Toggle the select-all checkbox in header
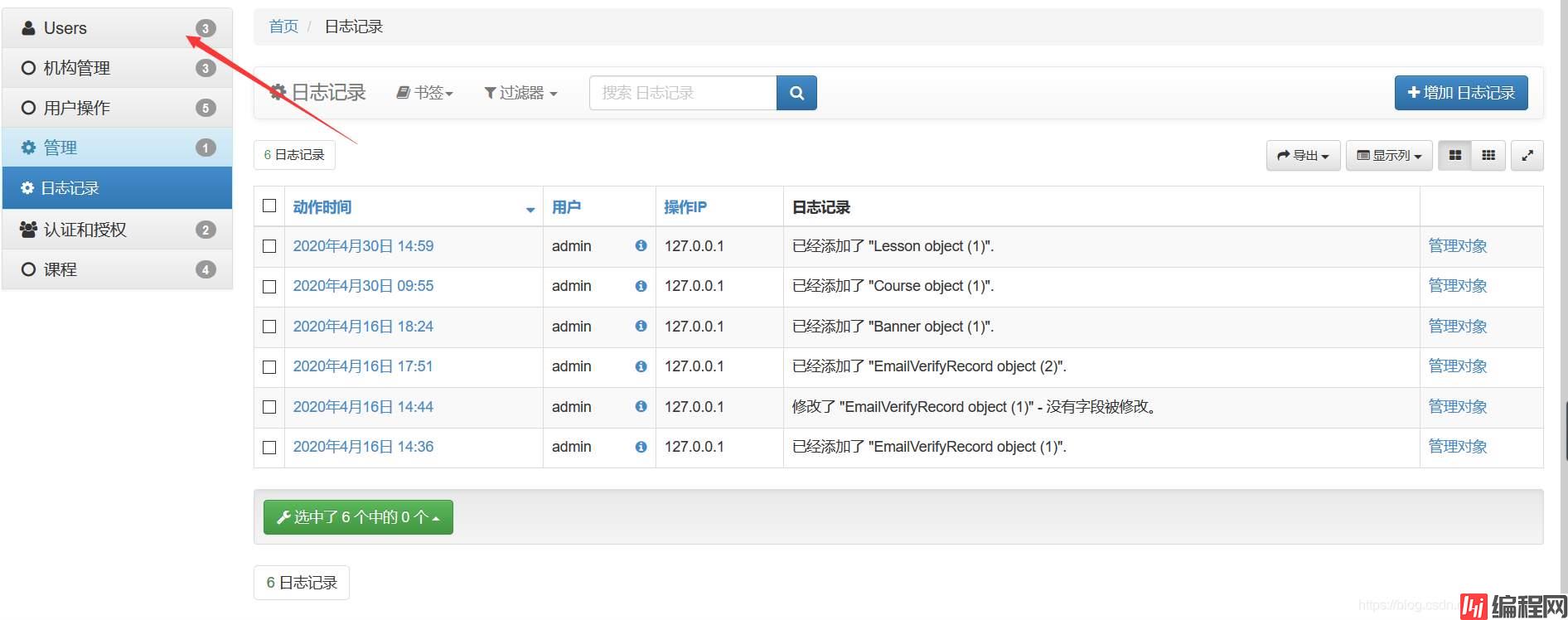1568x620 pixels. (269, 206)
